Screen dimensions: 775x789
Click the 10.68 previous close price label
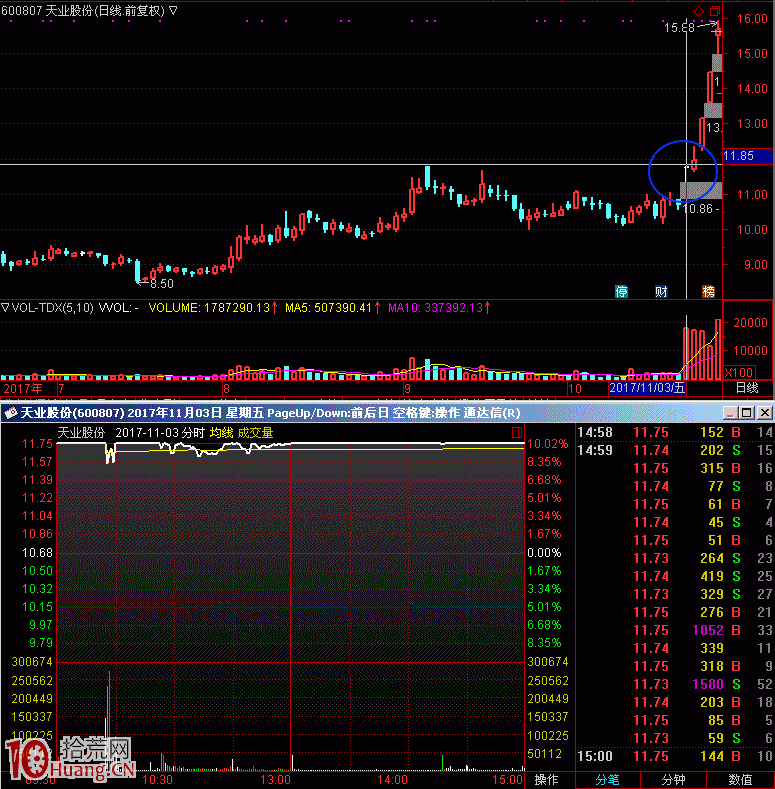click(37, 553)
